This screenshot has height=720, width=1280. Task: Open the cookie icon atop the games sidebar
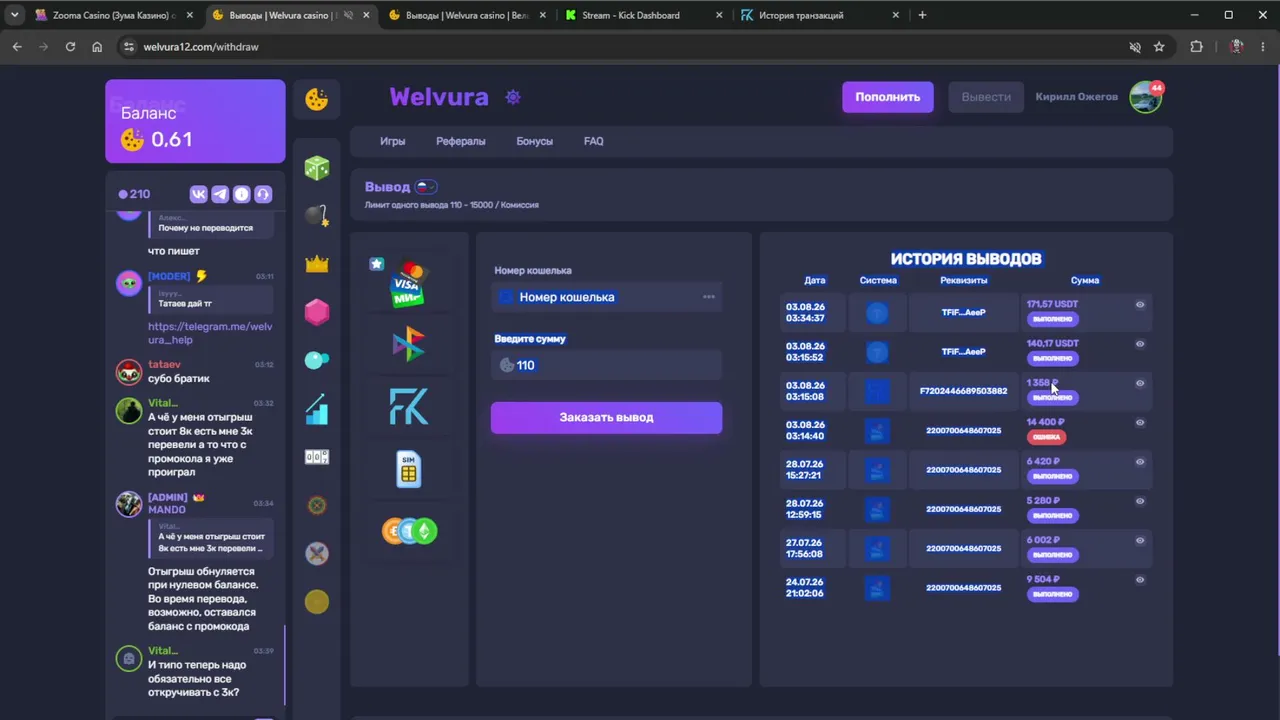coord(317,99)
